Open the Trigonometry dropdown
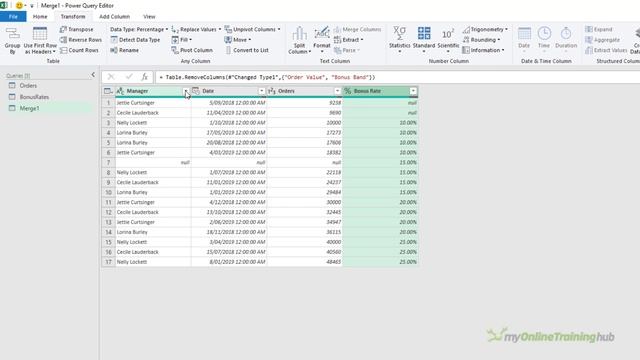Screen dimensions: 640x360 [485, 29]
